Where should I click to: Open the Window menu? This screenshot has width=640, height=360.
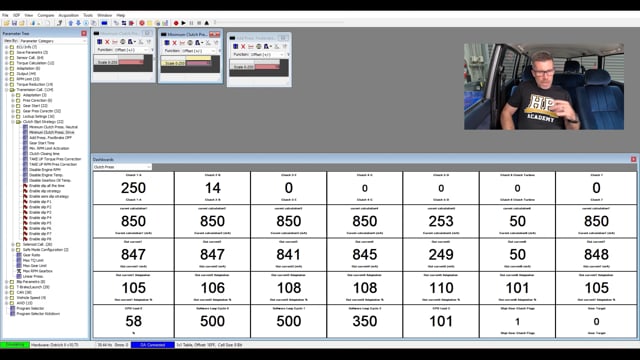point(104,15)
